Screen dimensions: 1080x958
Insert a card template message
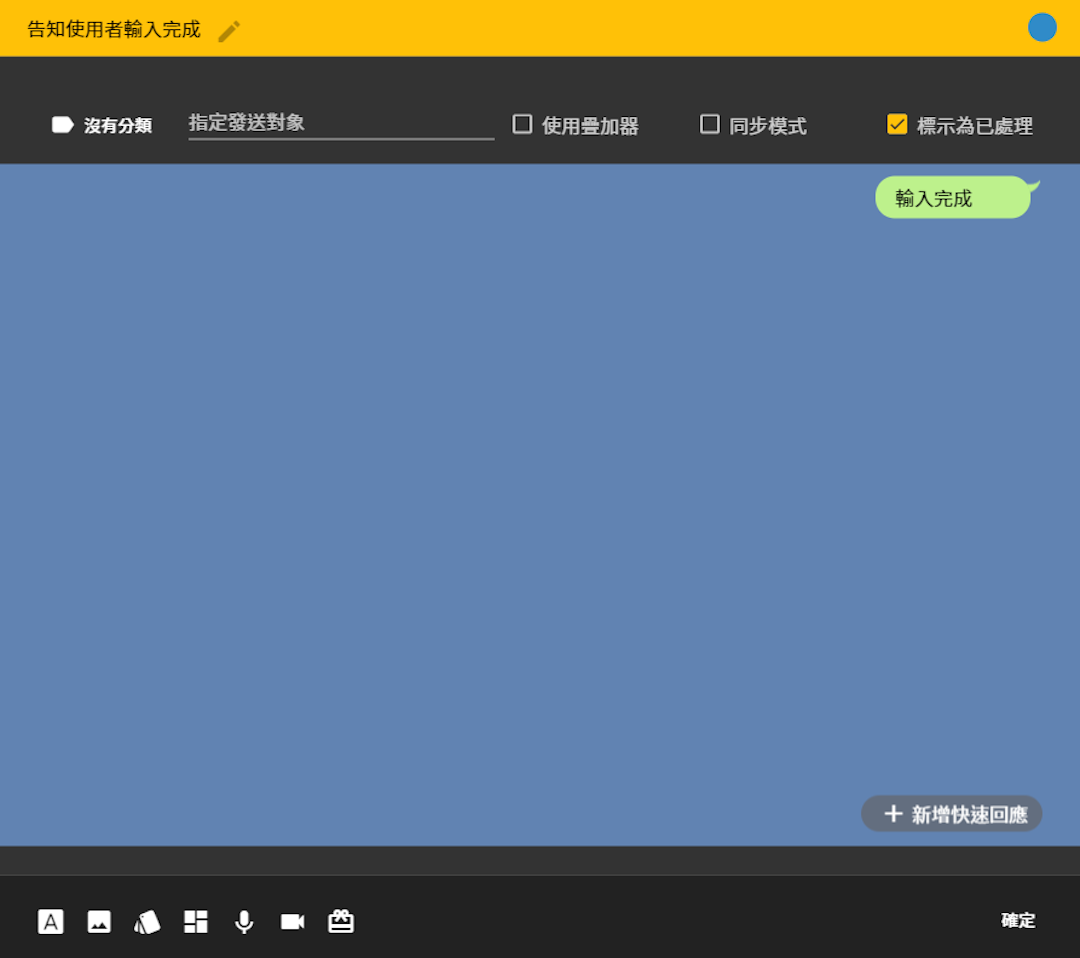pos(147,921)
